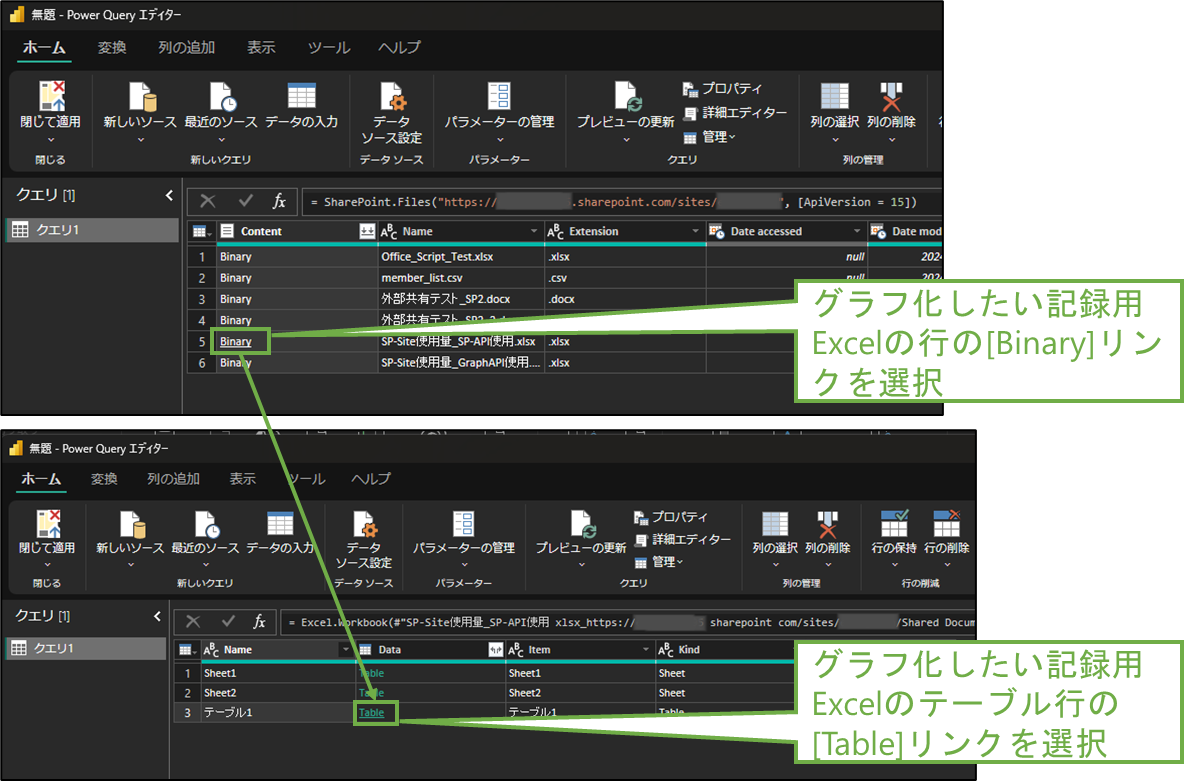Open 詳細エディター in lower window

tap(682, 539)
